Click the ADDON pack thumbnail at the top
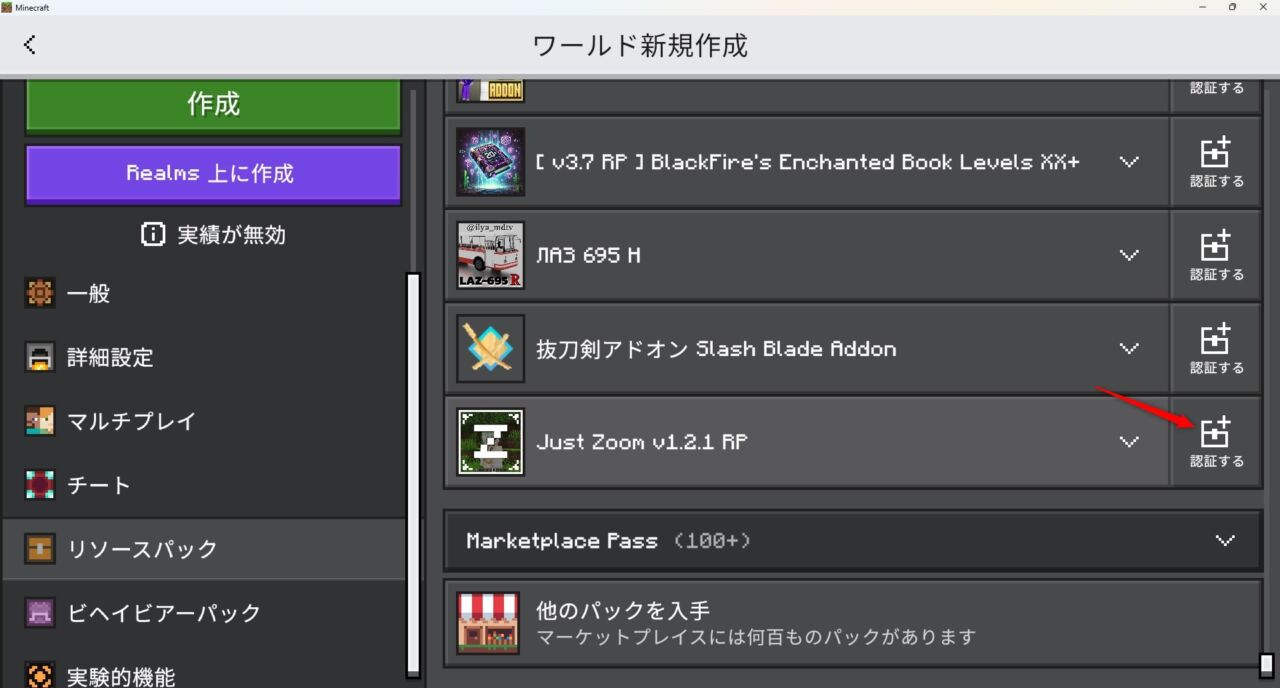 click(x=490, y=91)
